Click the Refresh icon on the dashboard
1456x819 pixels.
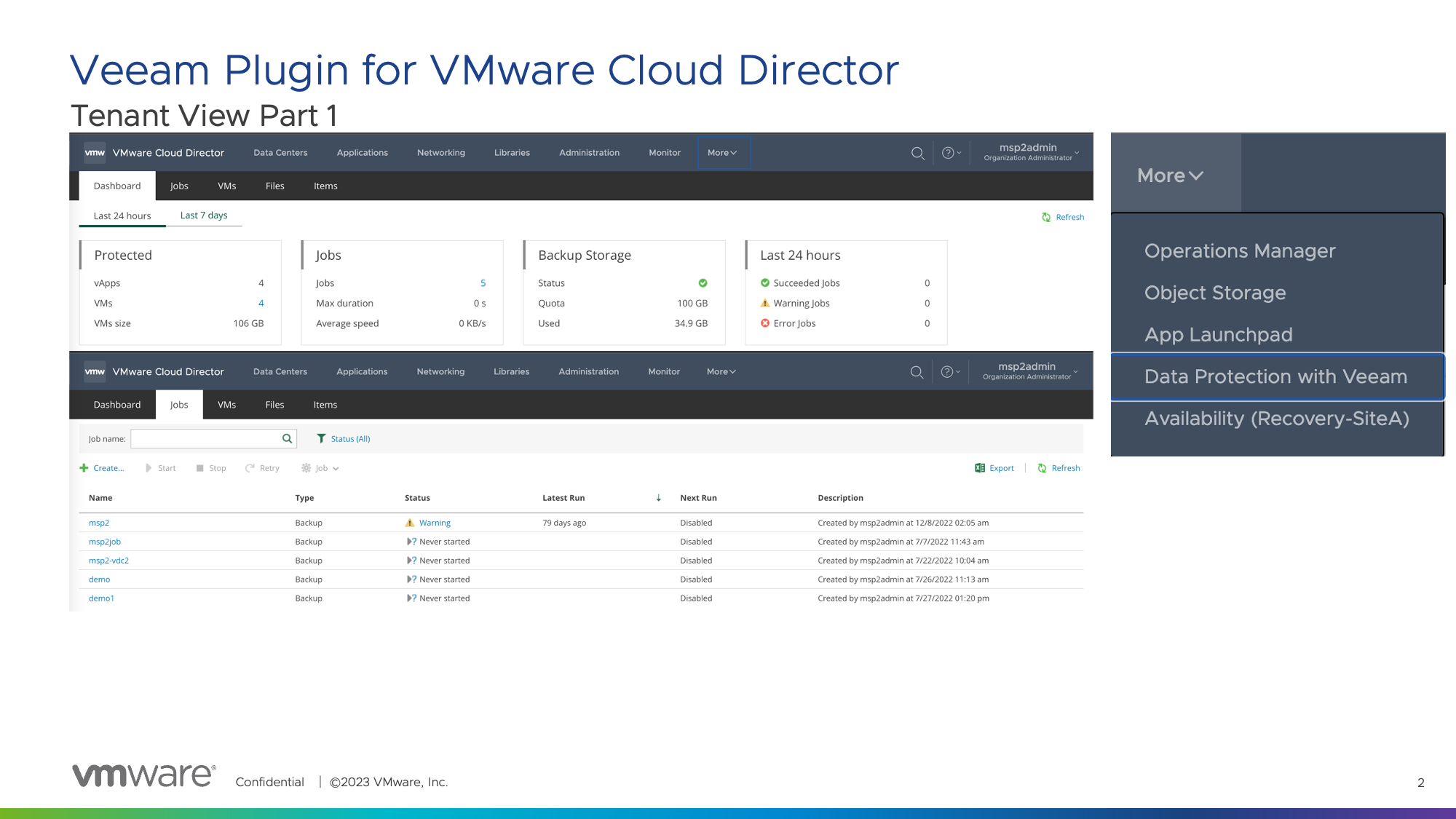[x=1046, y=217]
